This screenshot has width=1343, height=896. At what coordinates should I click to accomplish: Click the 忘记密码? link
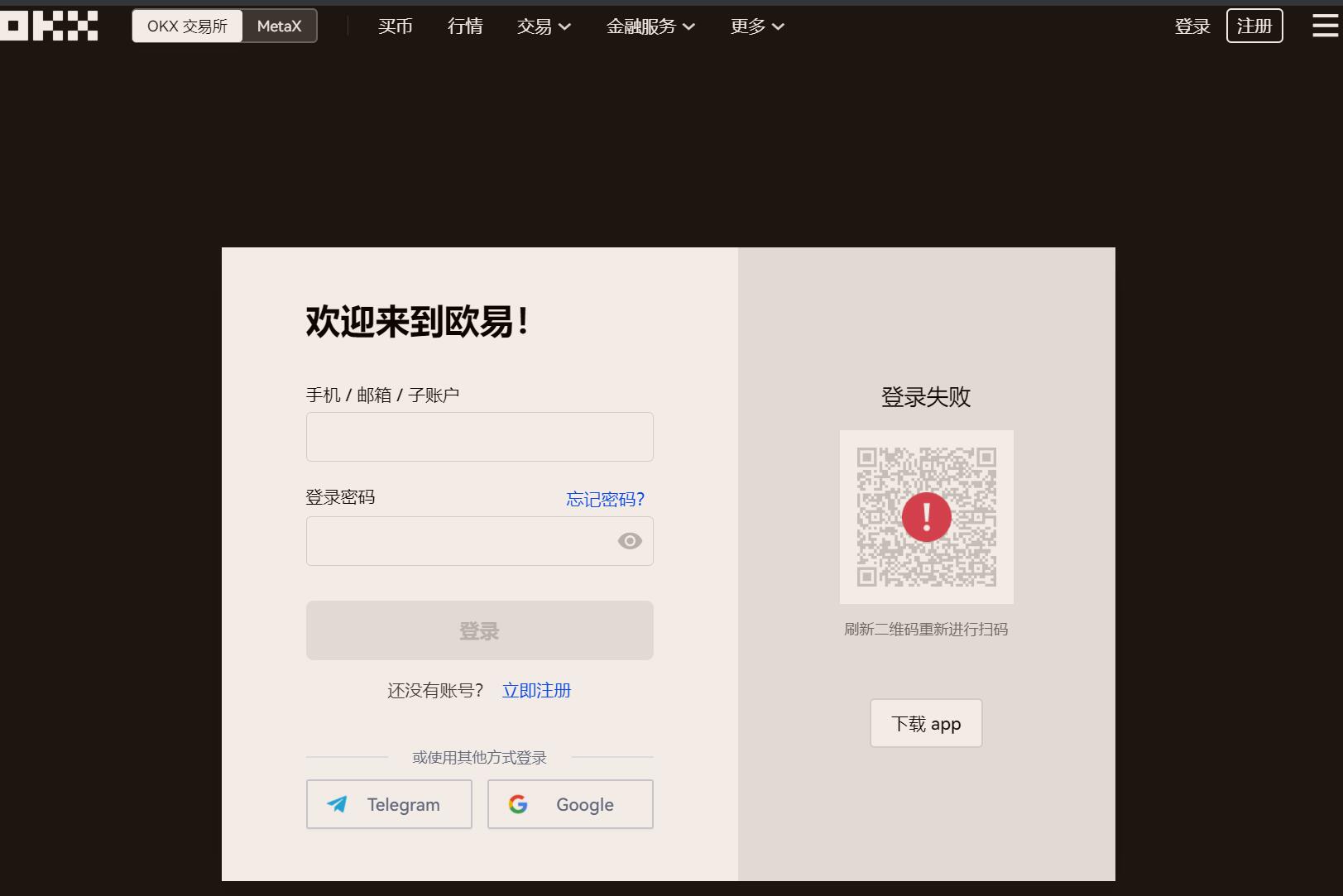605,499
